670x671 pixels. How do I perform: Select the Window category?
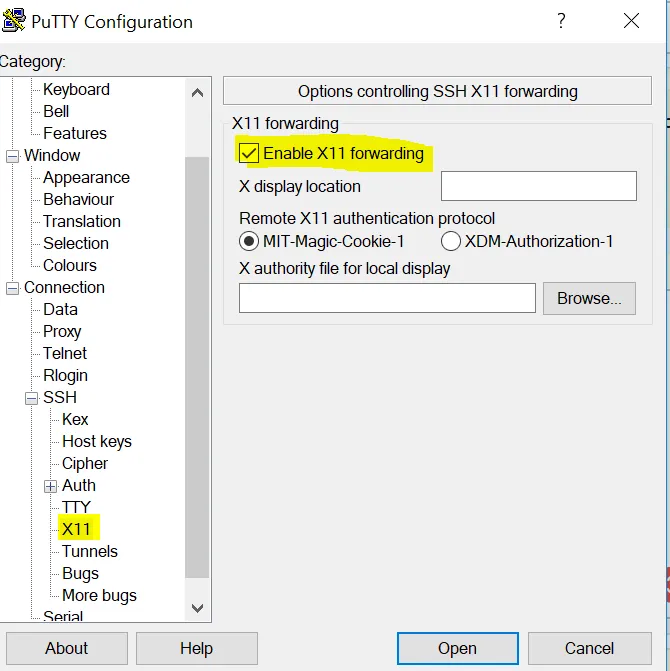tap(52, 155)
